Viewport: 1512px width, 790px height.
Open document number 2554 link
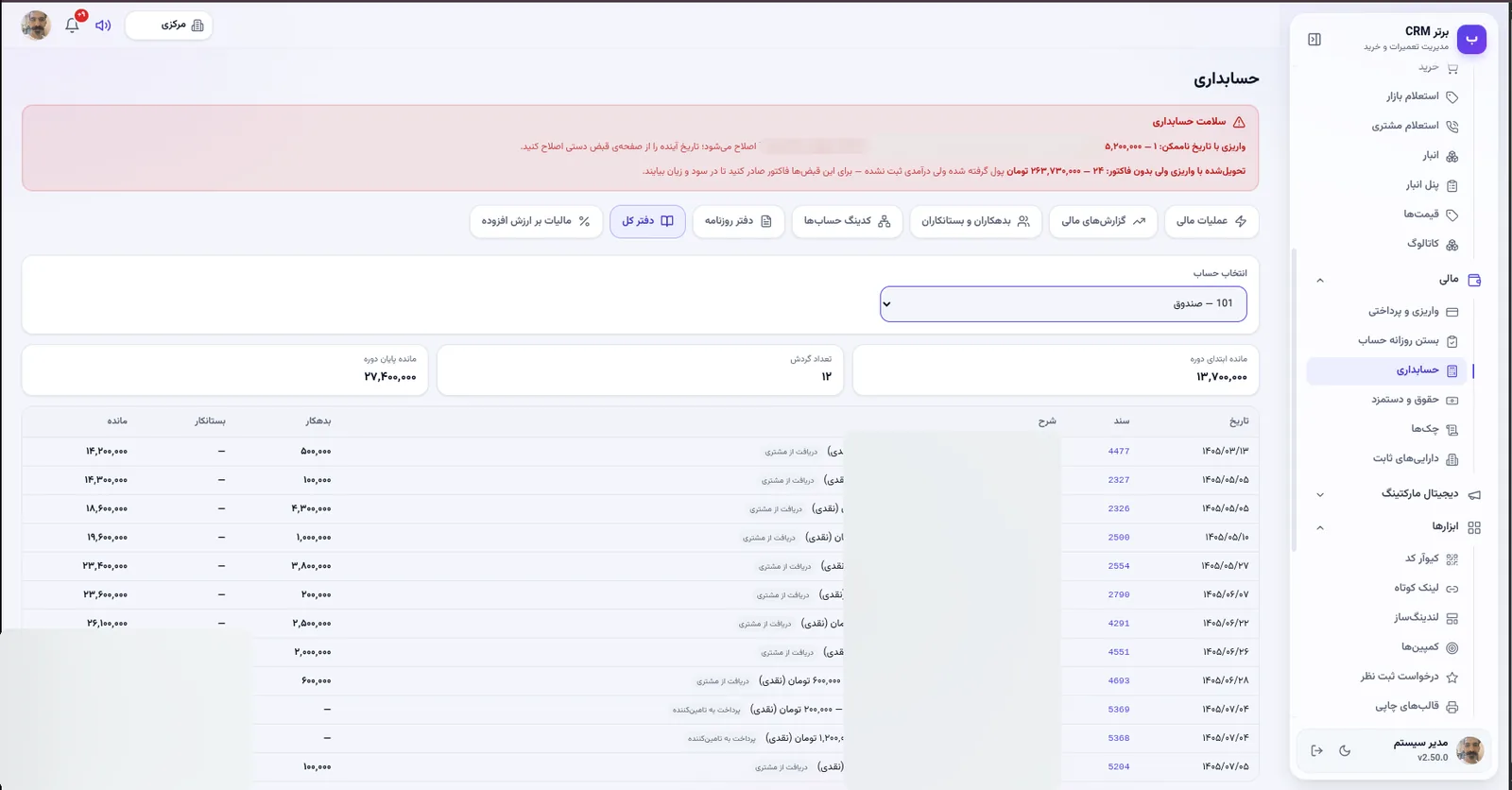click(1119, 566)
